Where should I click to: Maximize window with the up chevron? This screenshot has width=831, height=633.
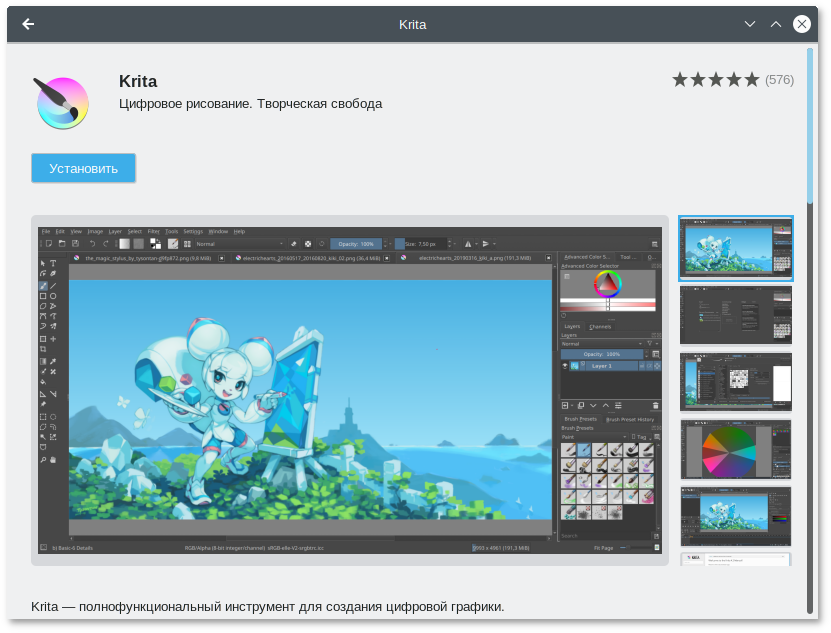click(775, 24)
